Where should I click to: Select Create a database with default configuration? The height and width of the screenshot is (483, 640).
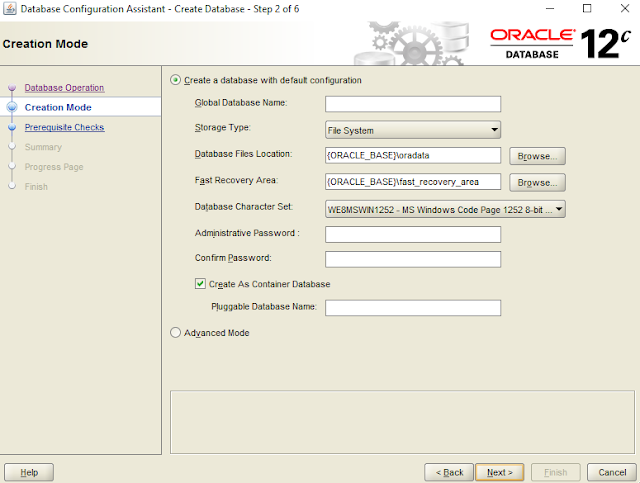coord(176,80)
